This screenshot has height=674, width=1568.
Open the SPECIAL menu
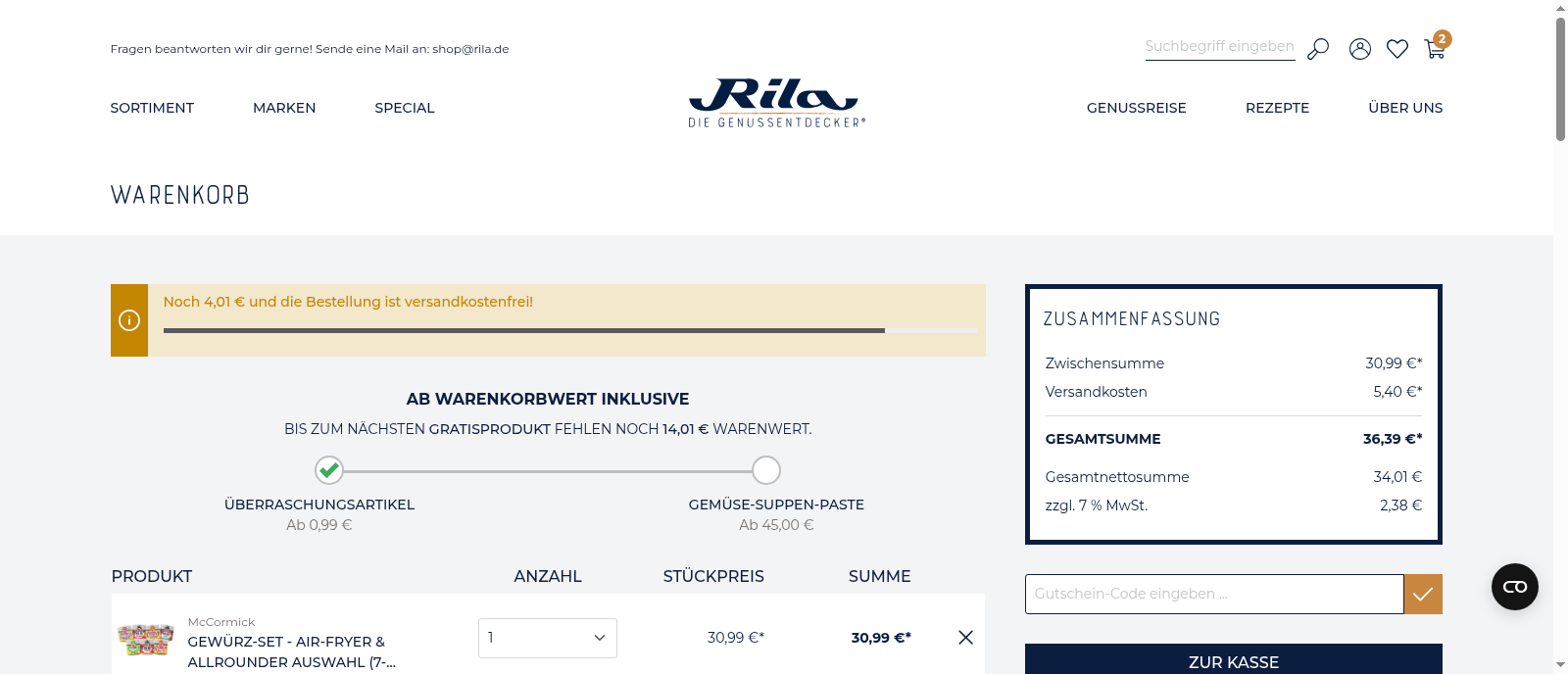tap(405, 108)
